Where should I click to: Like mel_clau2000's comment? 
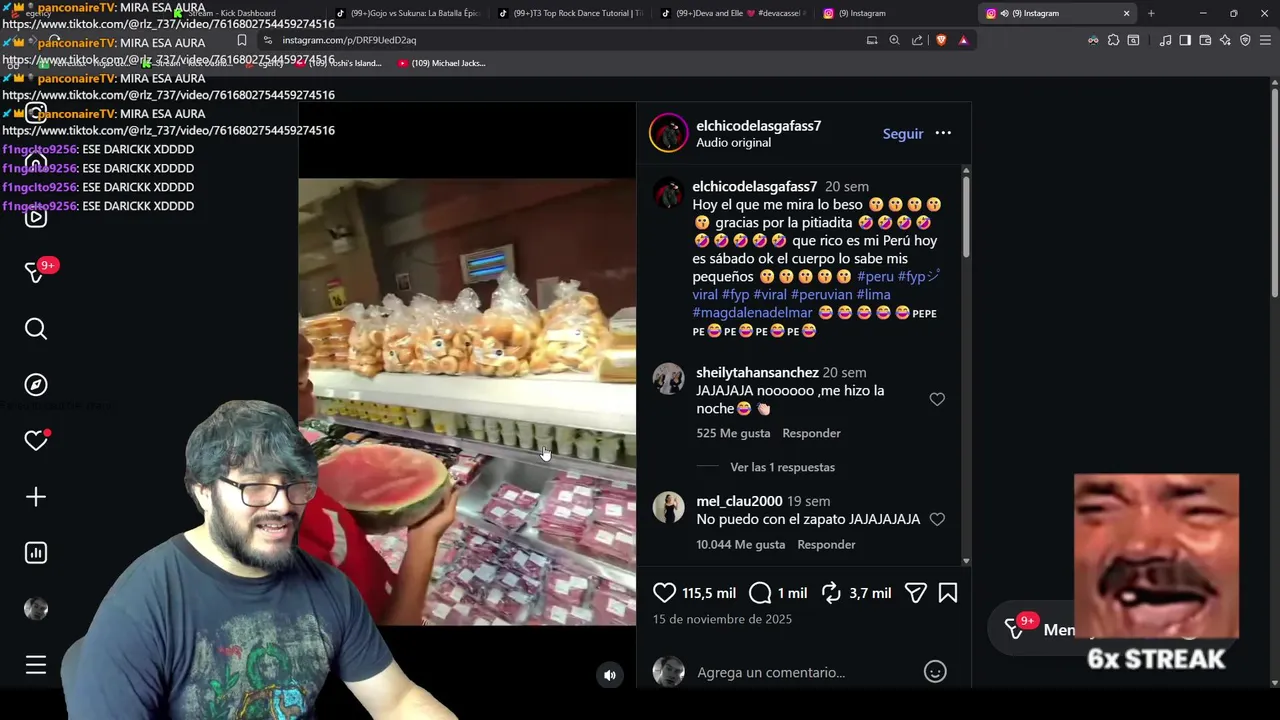pyautogui.click(x=937, y=519)
